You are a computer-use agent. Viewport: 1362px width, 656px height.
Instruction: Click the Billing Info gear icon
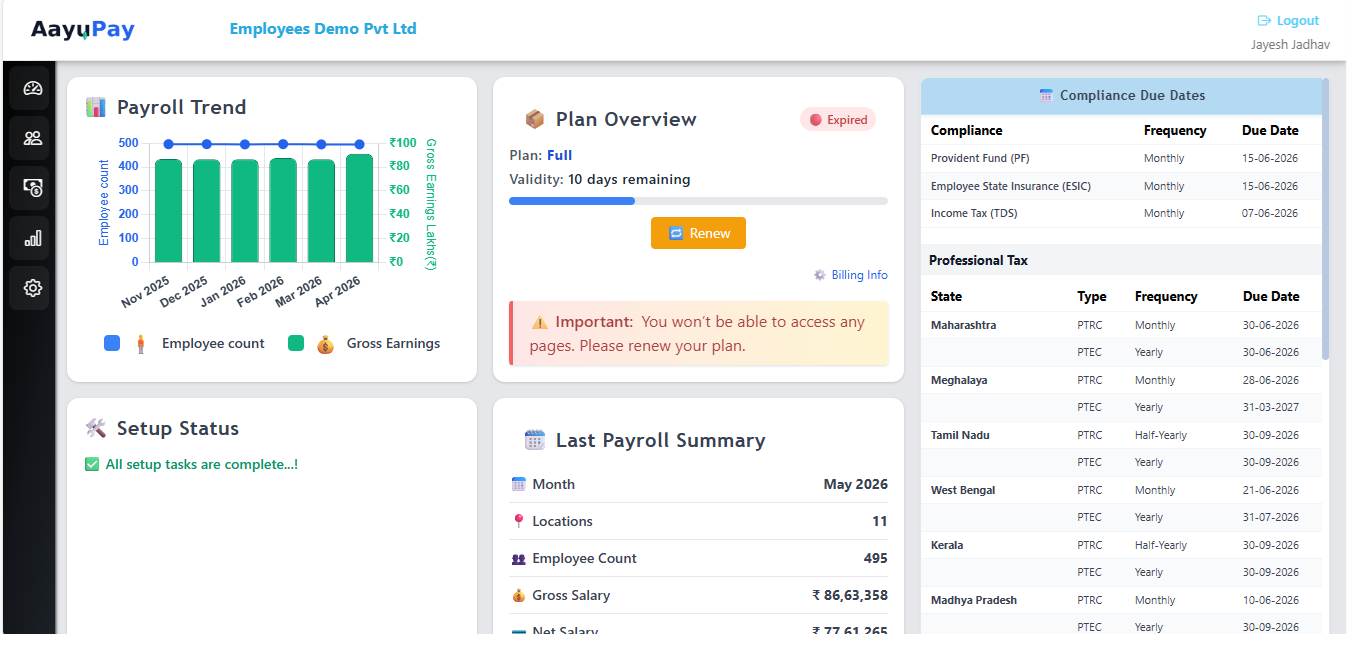pos(820,275)
